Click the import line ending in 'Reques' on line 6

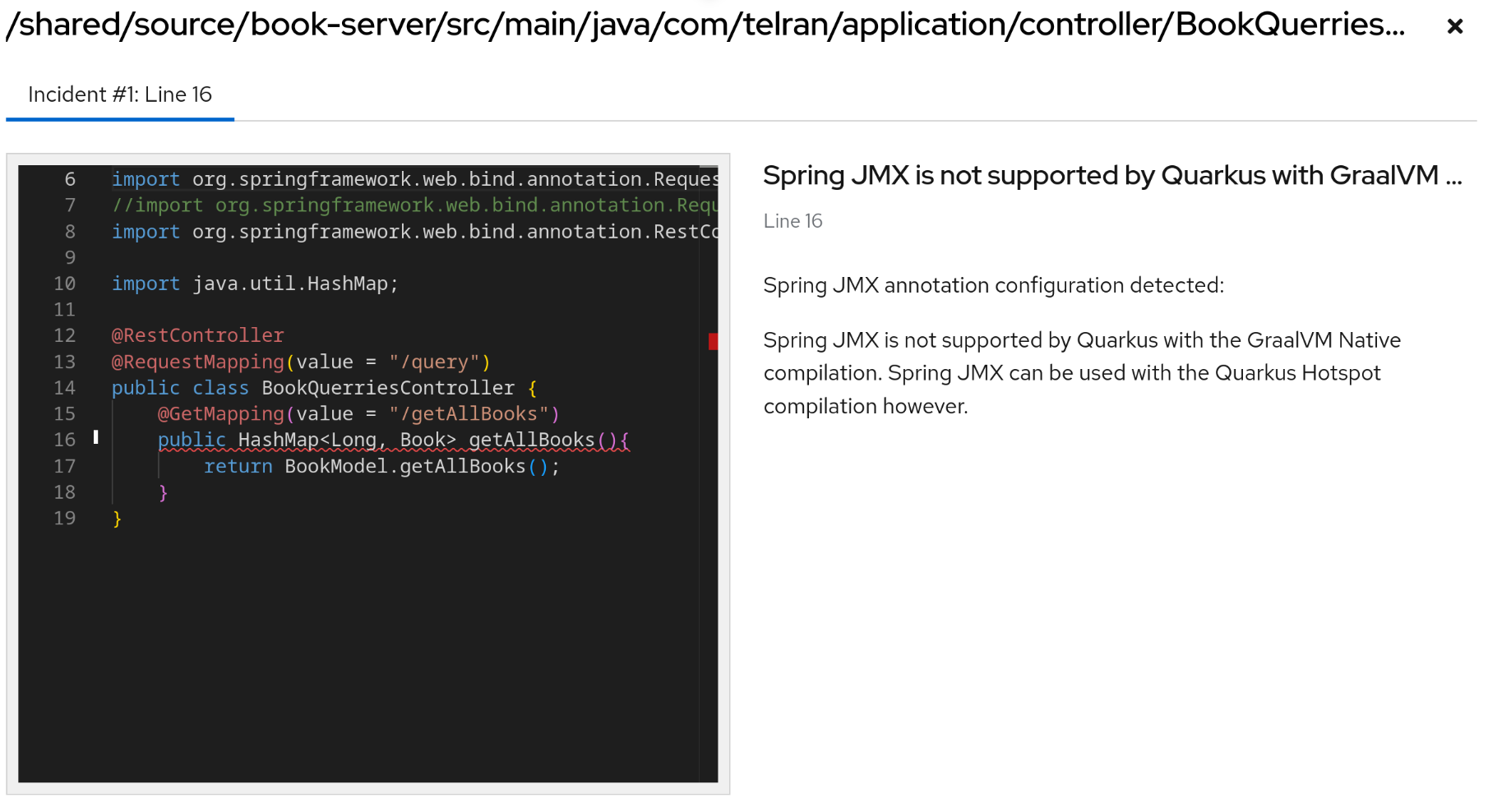[414, 179]
